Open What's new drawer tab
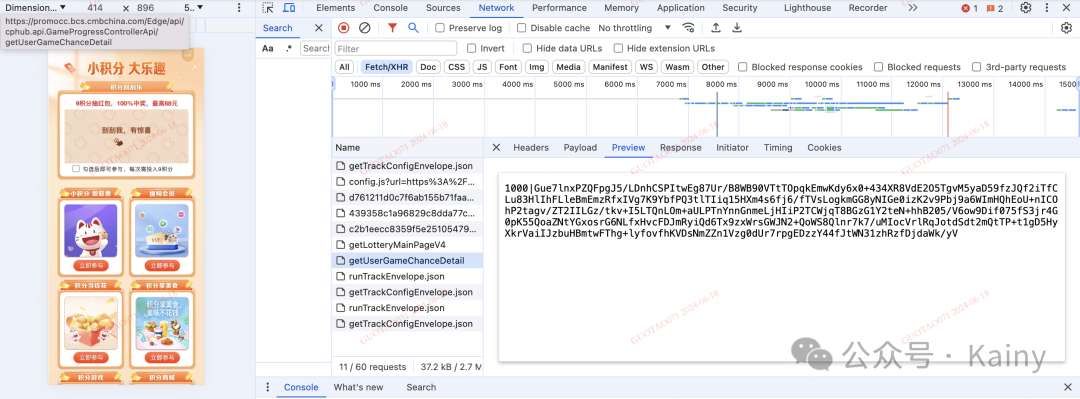This screenshot has height=399, width=1080. click(358, 387)
